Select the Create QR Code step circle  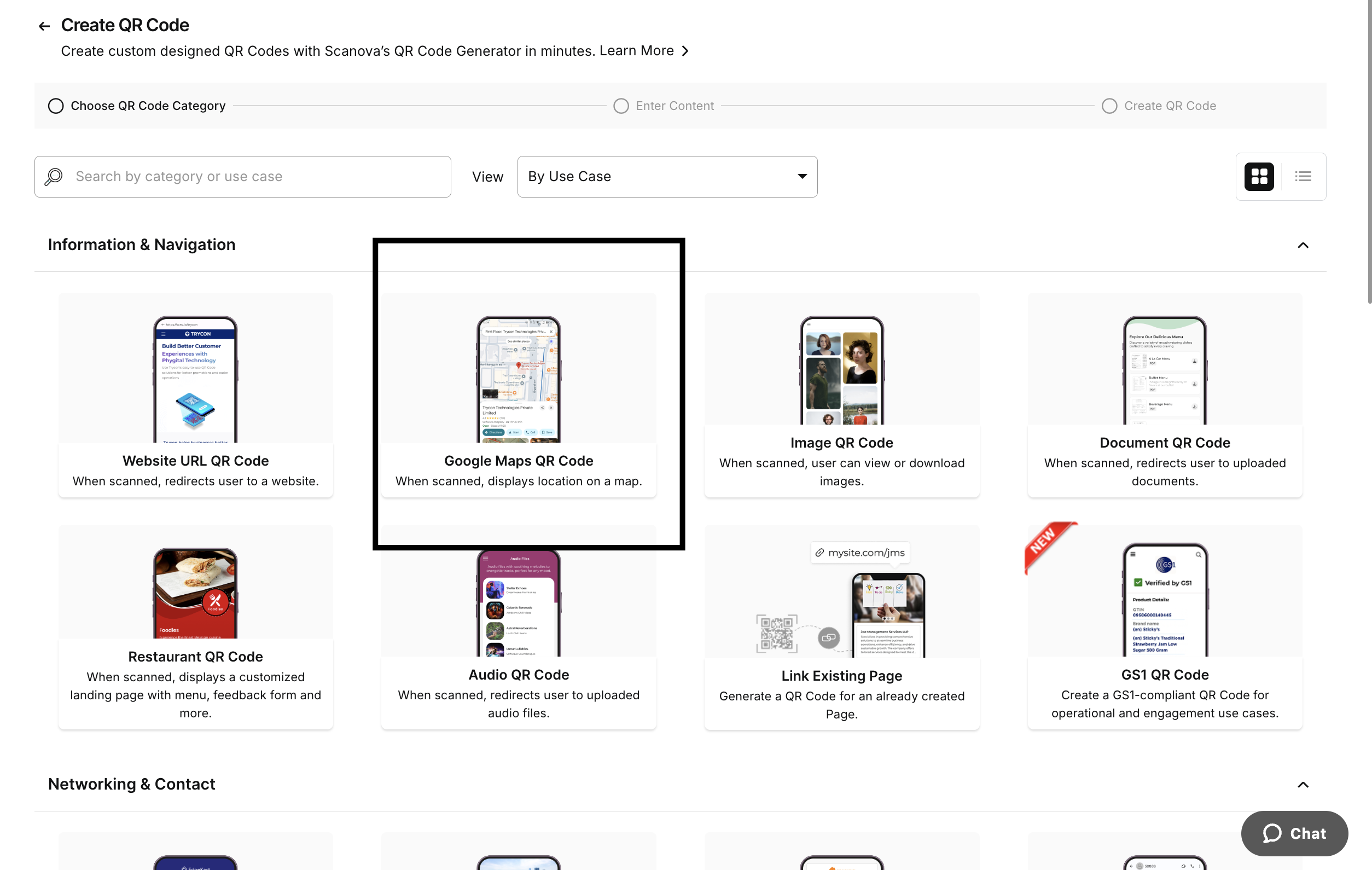tap(1109, 106)
